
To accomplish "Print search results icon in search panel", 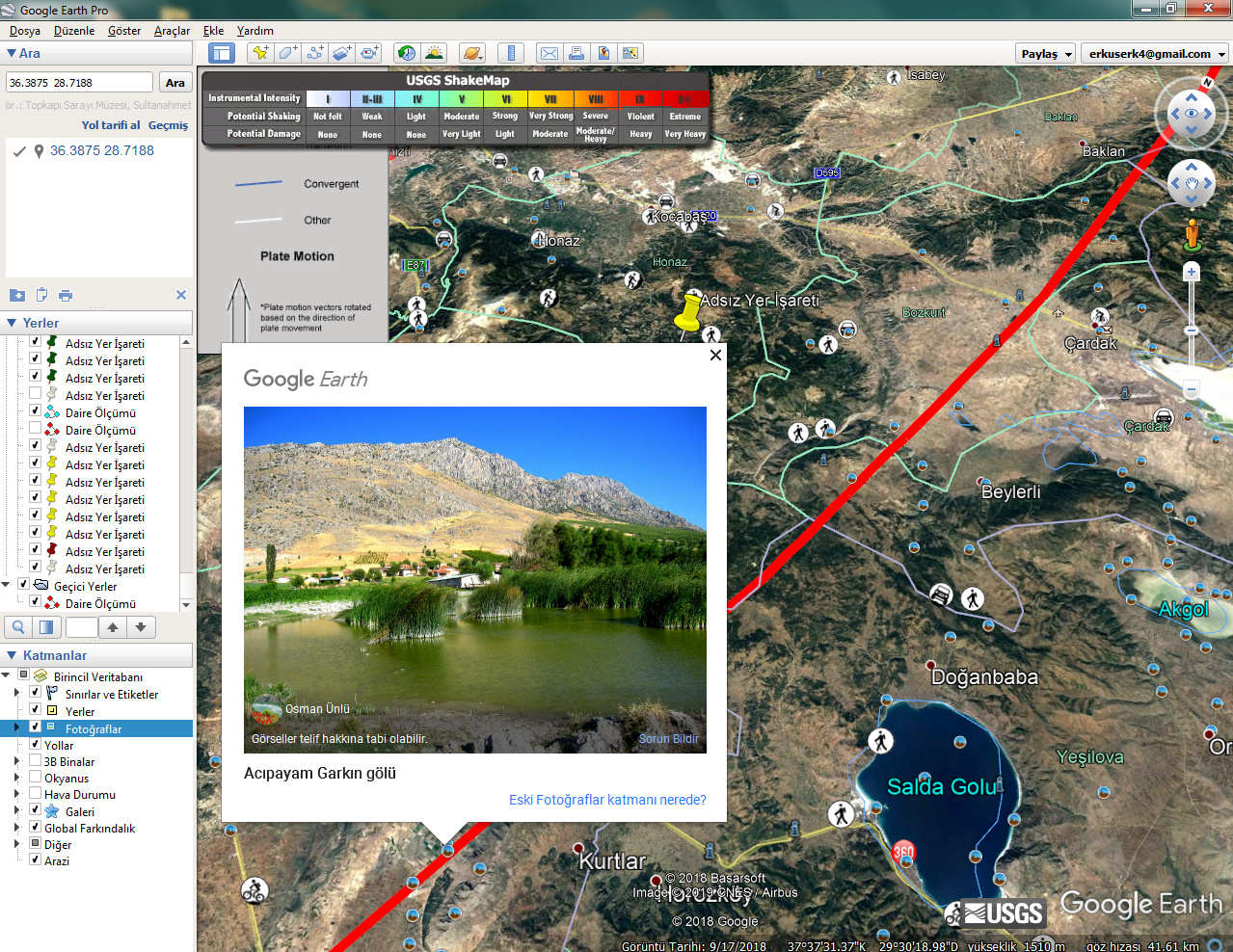I will tap(66, 295).
